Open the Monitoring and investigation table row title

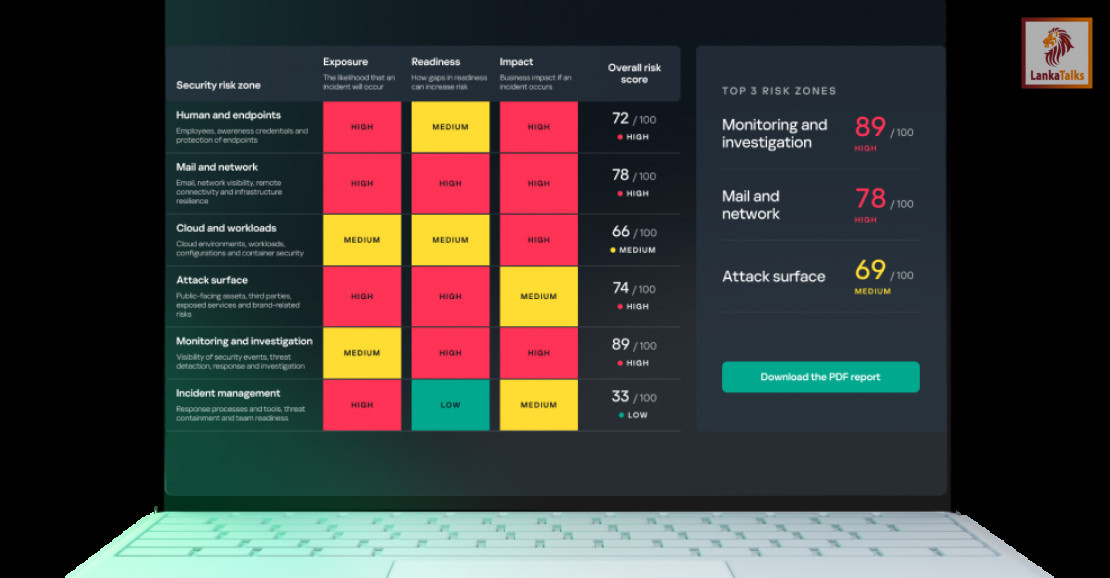coord(244,341)
